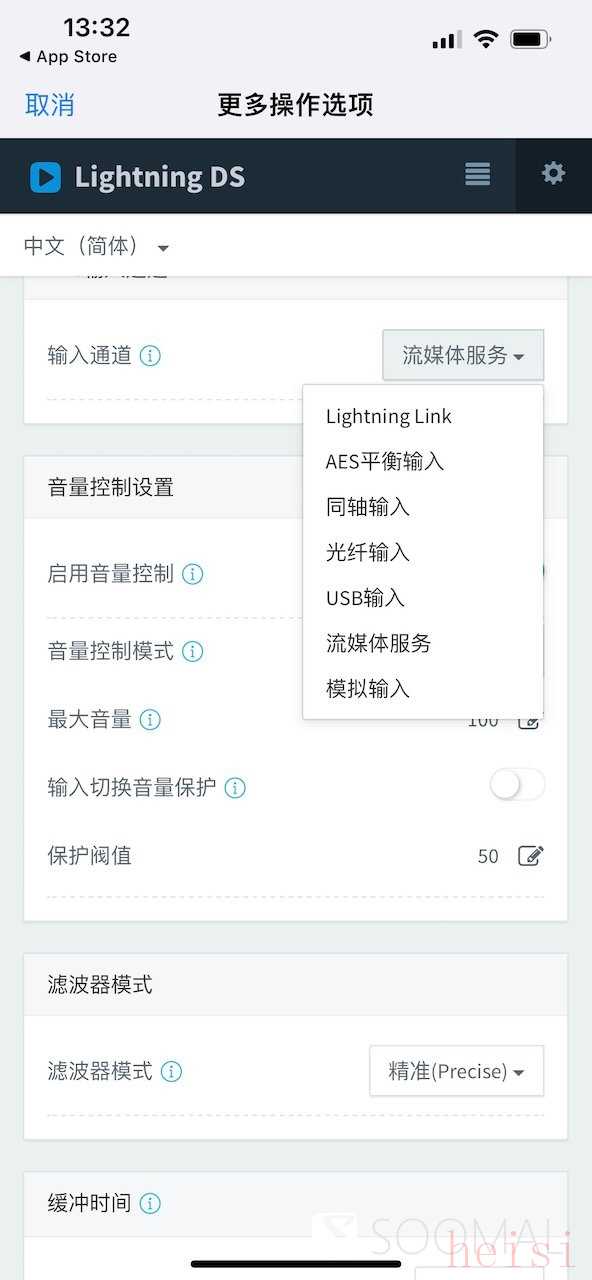
Task: Show info for 输入通道
Action: coord(150,356)
